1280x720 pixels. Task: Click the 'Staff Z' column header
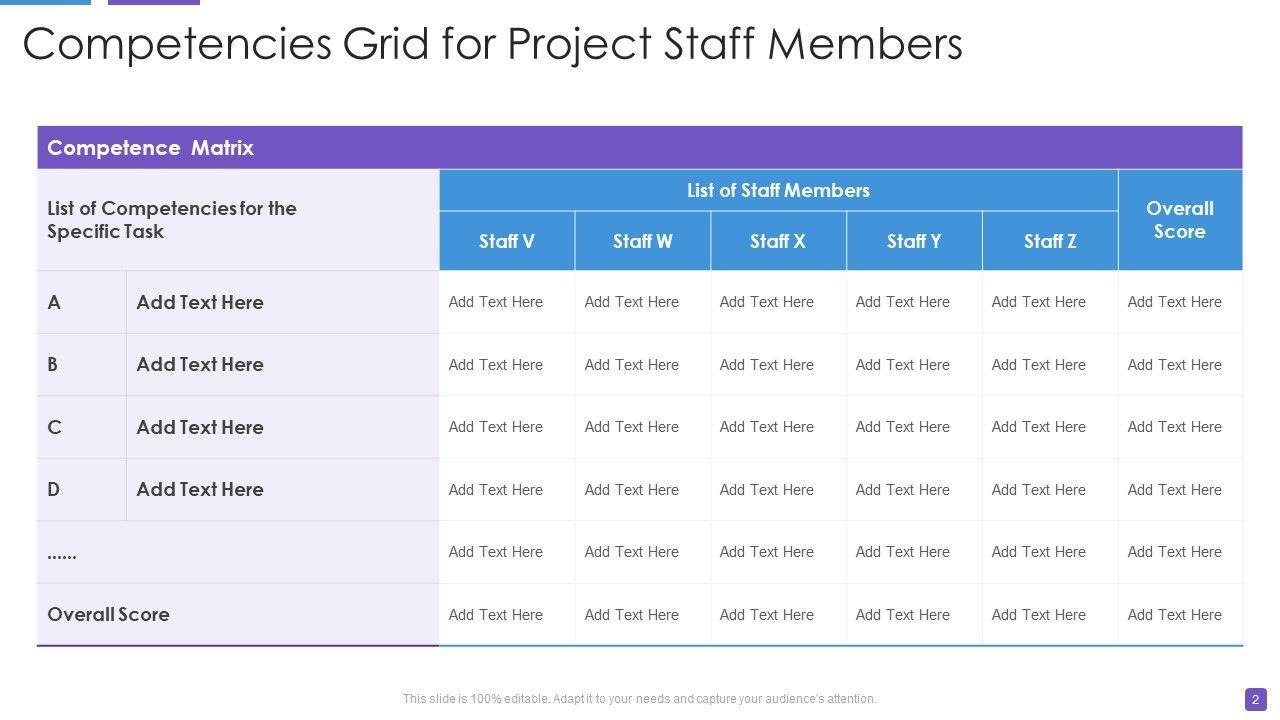(1050, 241)
